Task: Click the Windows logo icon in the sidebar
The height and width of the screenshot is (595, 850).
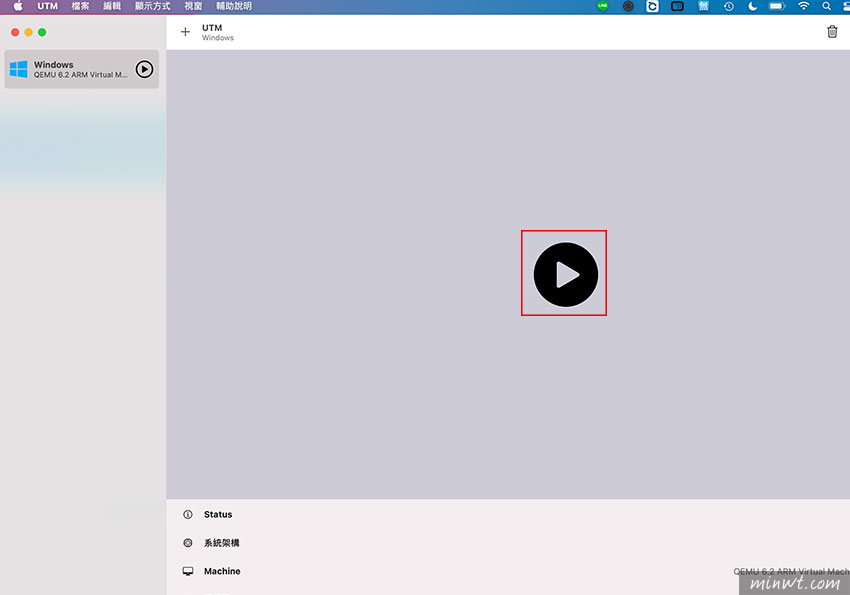Action: (18, 69)
